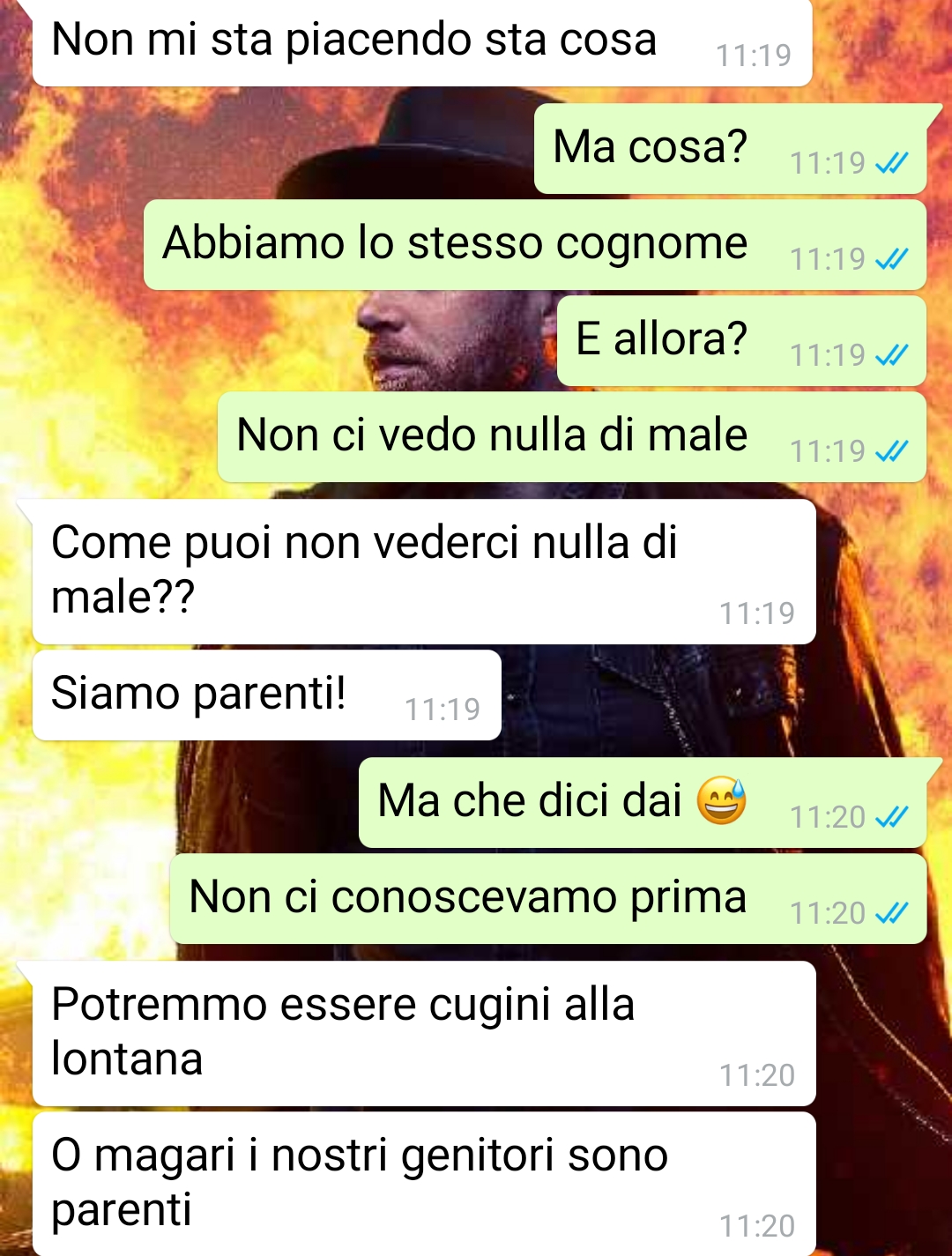Select the "O magari i nostri genitori sono parenti" message
Viewport: 952px width, 1256px height.
click(423, 1184)
